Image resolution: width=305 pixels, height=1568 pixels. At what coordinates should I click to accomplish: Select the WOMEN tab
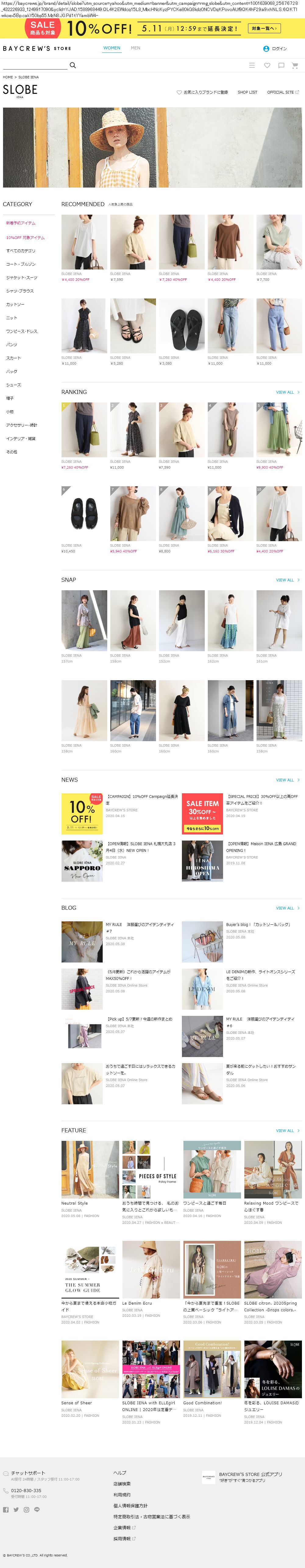coord(112,48)
